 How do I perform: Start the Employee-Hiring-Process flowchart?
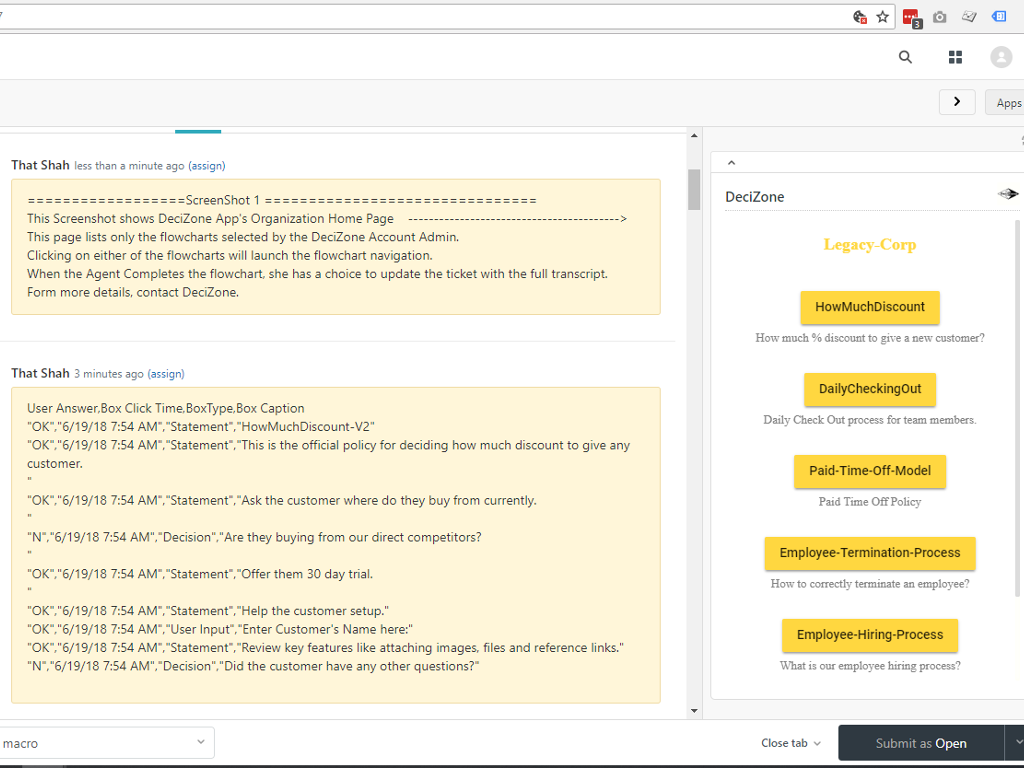(870, 635)
